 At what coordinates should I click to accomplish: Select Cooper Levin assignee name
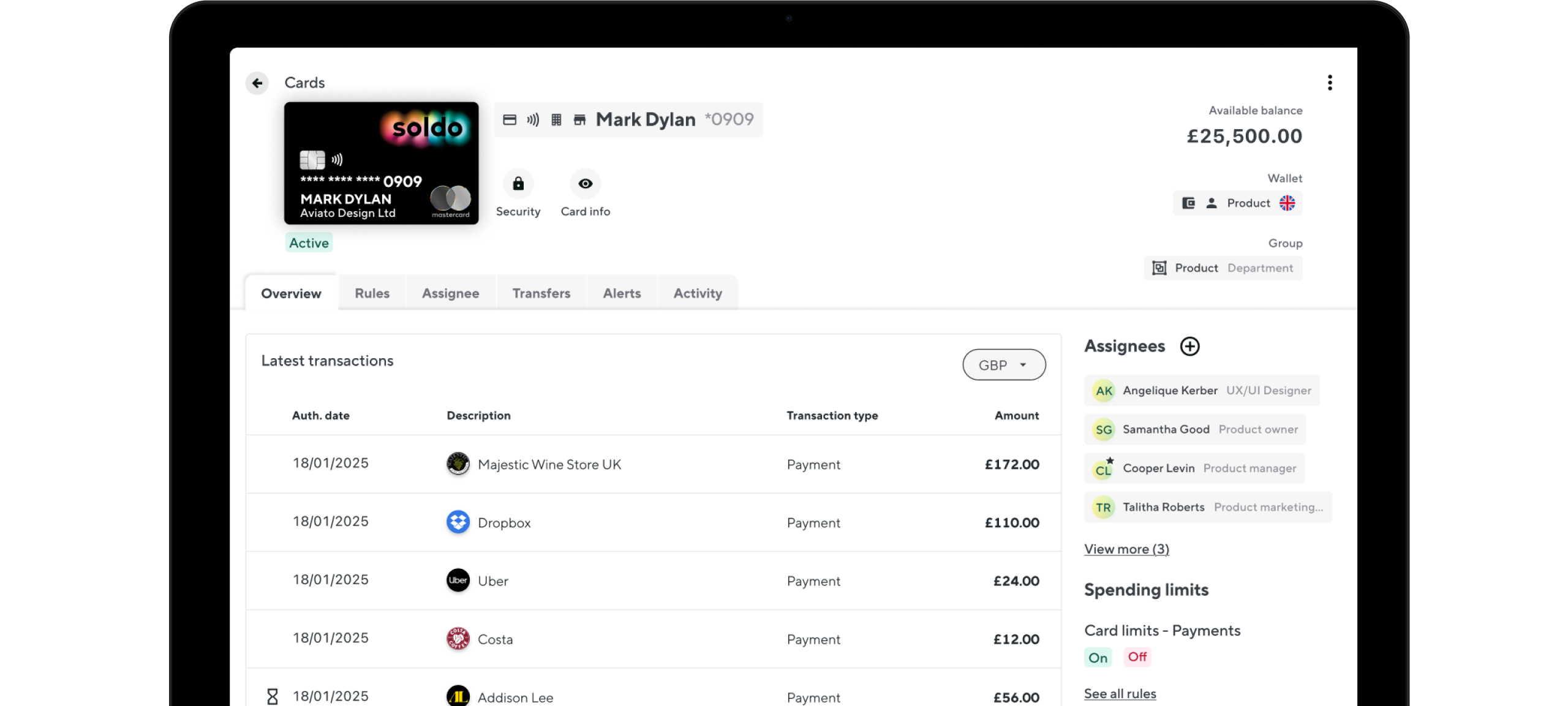(x=1158, y=468)
